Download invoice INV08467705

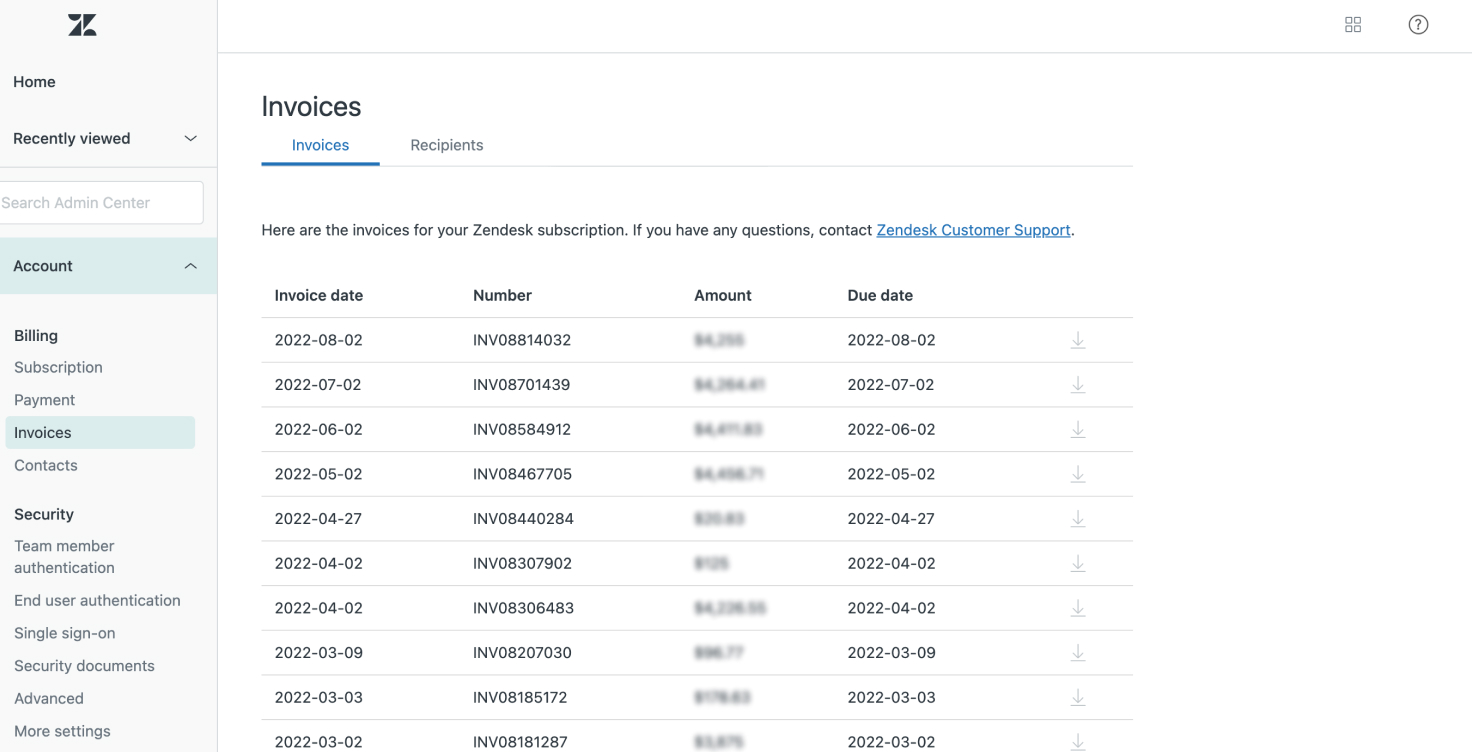coord(1078,474)
